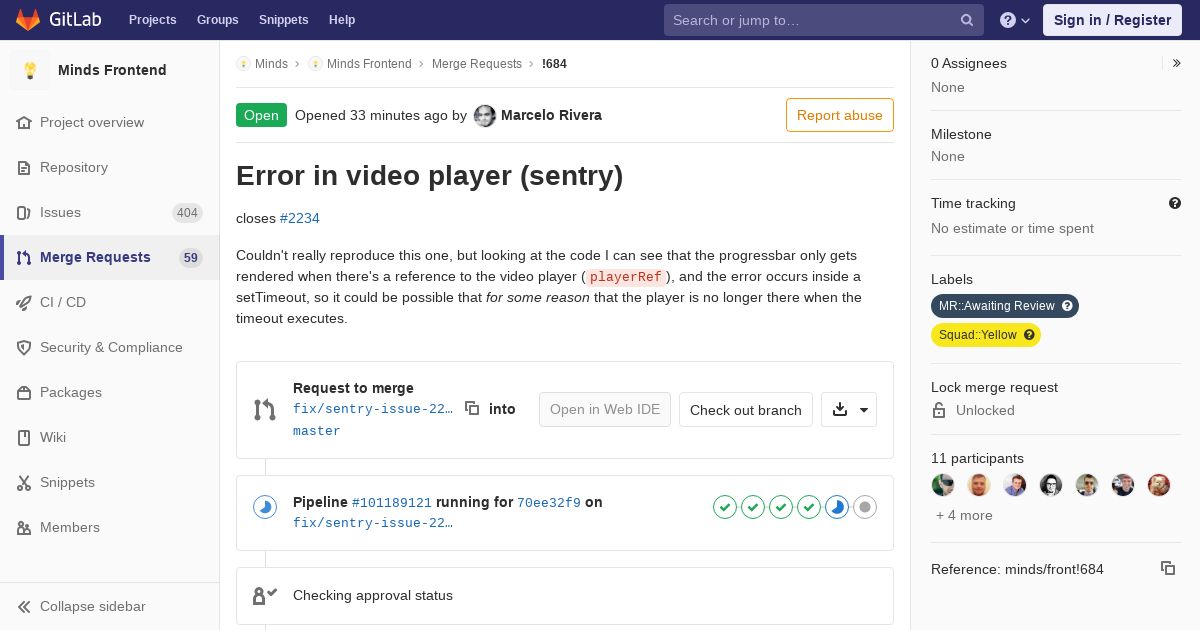The width and height of the screenshot is (1200, 630).
Task: Click the playerRef code snippet
Action: point(626,277)
